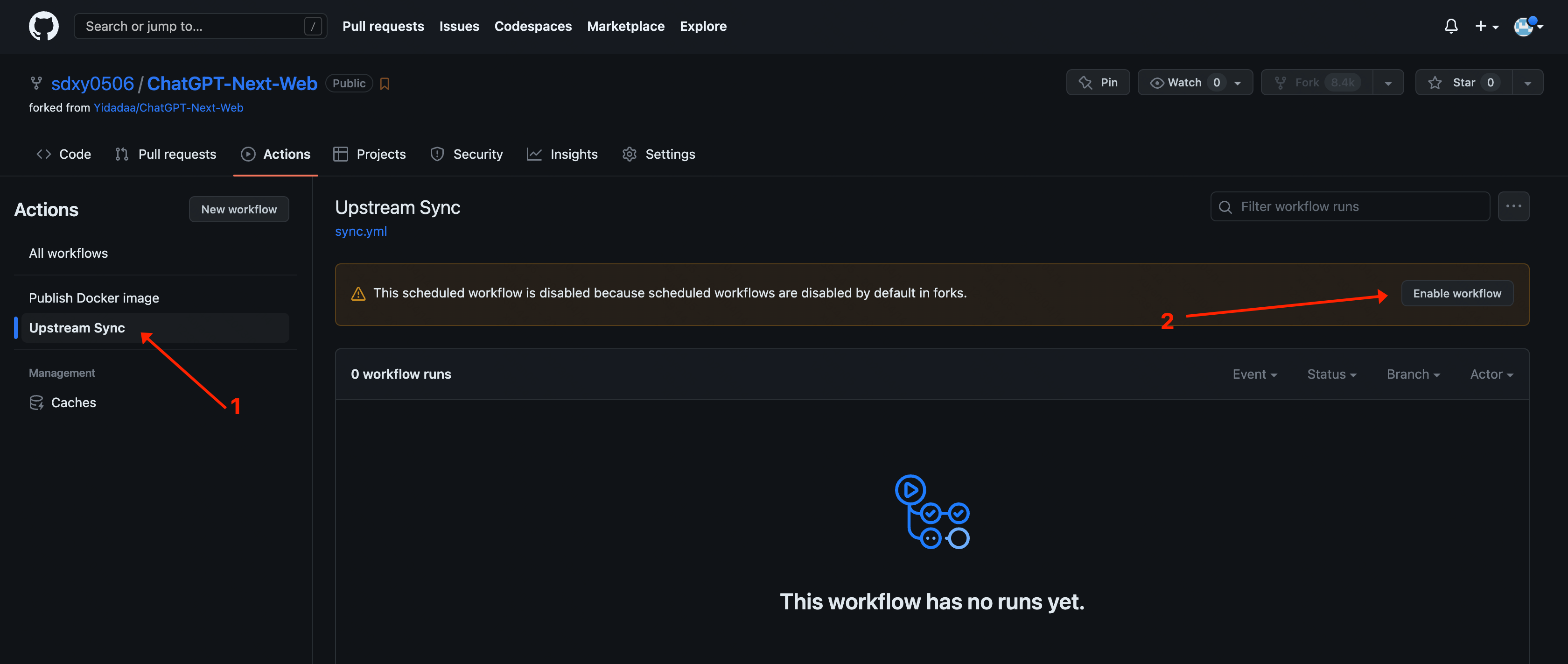The image size is (1568, 664).
Task: Select All workflows in sidebar
Action: (x=68, y=254)
